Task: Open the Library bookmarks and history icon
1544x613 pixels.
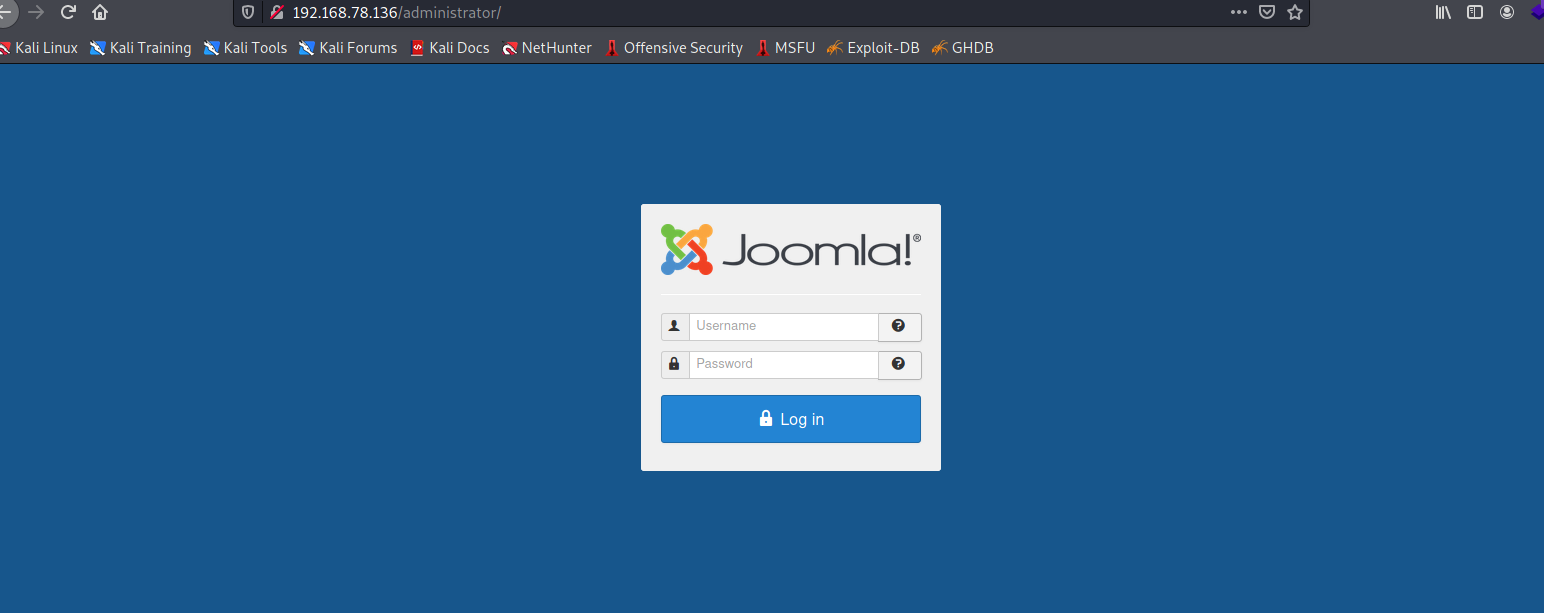Action: click(x=1443, y=12)
